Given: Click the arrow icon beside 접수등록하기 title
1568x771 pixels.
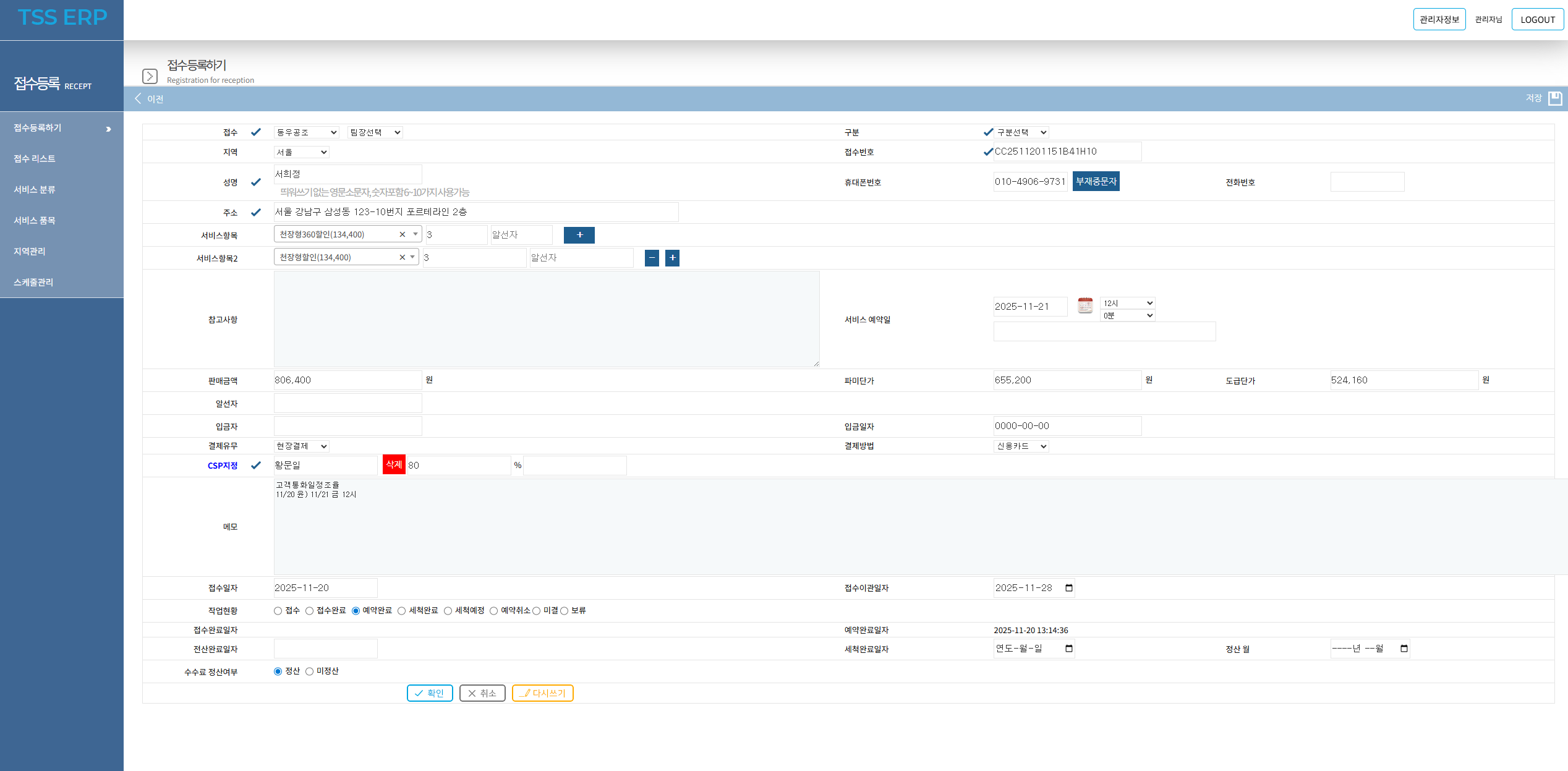Looking at the screenshot, I should (x=150, y=76).
